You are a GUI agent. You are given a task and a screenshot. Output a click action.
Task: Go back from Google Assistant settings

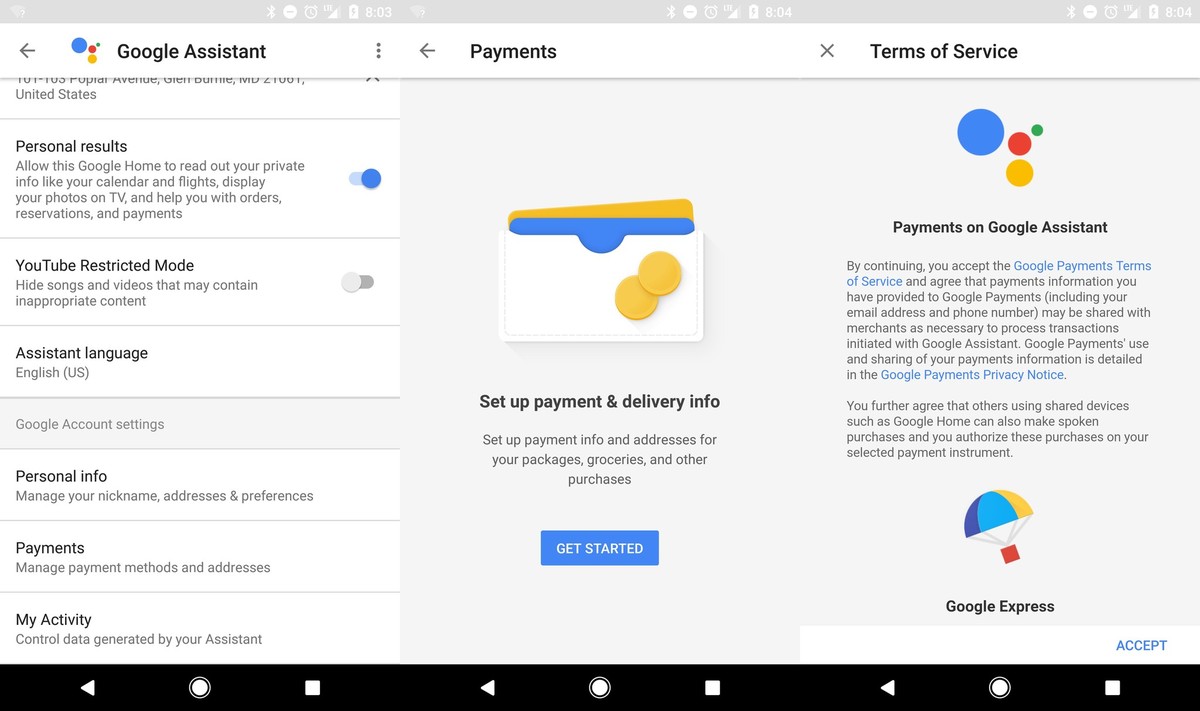[27, 51]
